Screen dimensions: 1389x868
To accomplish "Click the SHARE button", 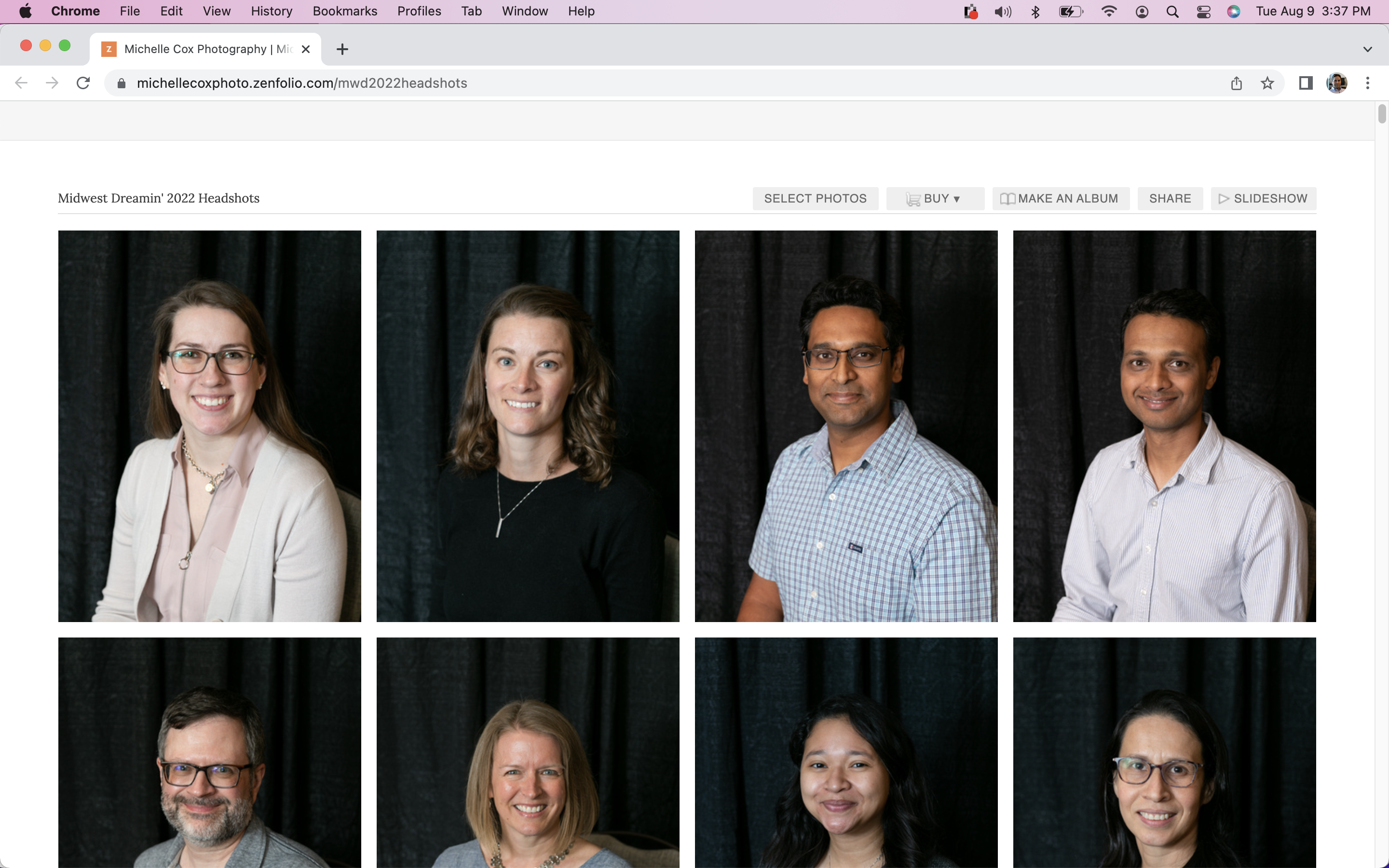I will 1170,199.
